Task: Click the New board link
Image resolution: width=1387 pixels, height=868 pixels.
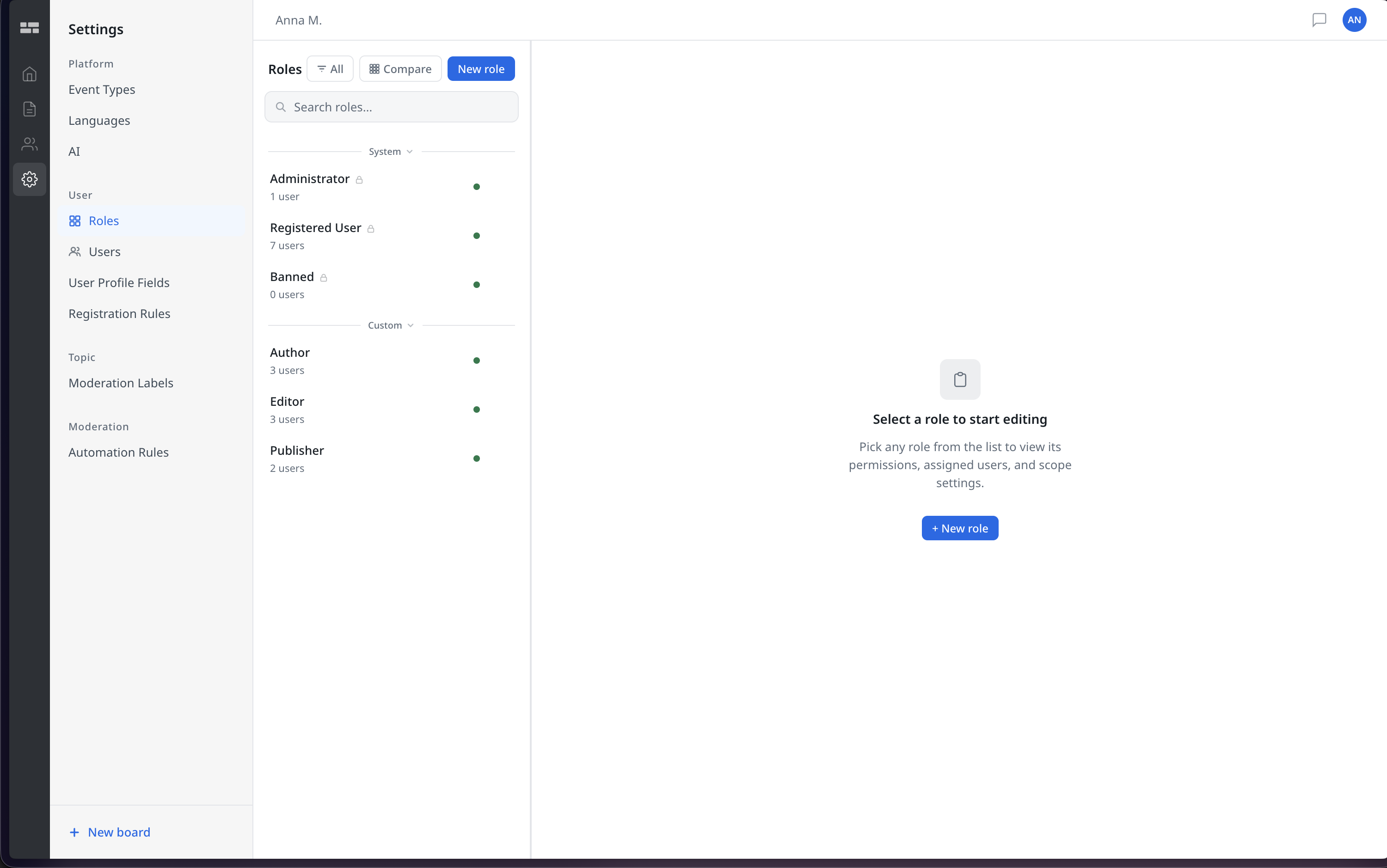Action: pyautogui.click(x=110, y=832)
